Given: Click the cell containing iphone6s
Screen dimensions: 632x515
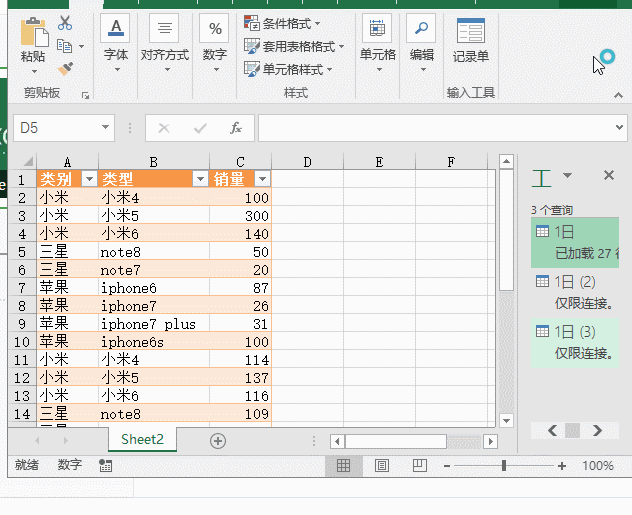Looking at the screenshot, I should point(154,342).
